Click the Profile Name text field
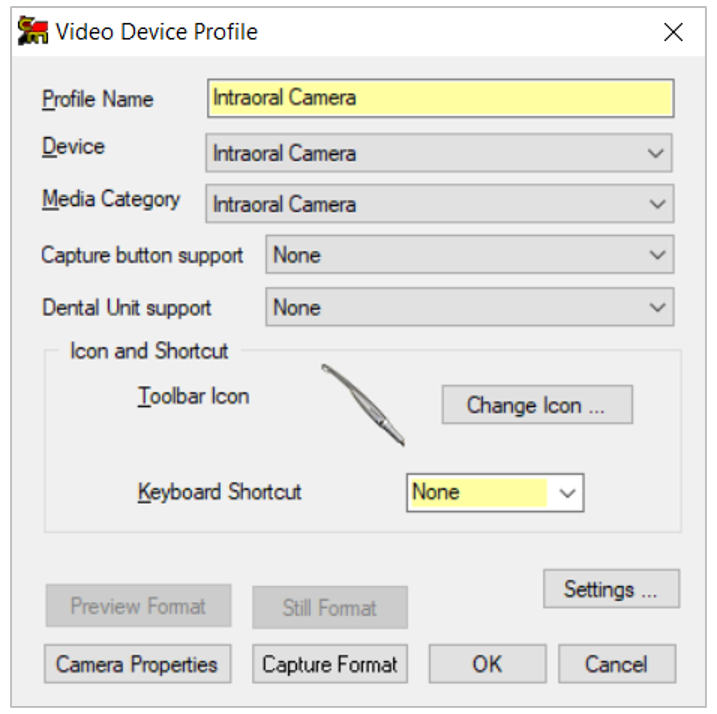Image resolution: width=717 pixels, height=714 pixels. (x=440, y=98)
